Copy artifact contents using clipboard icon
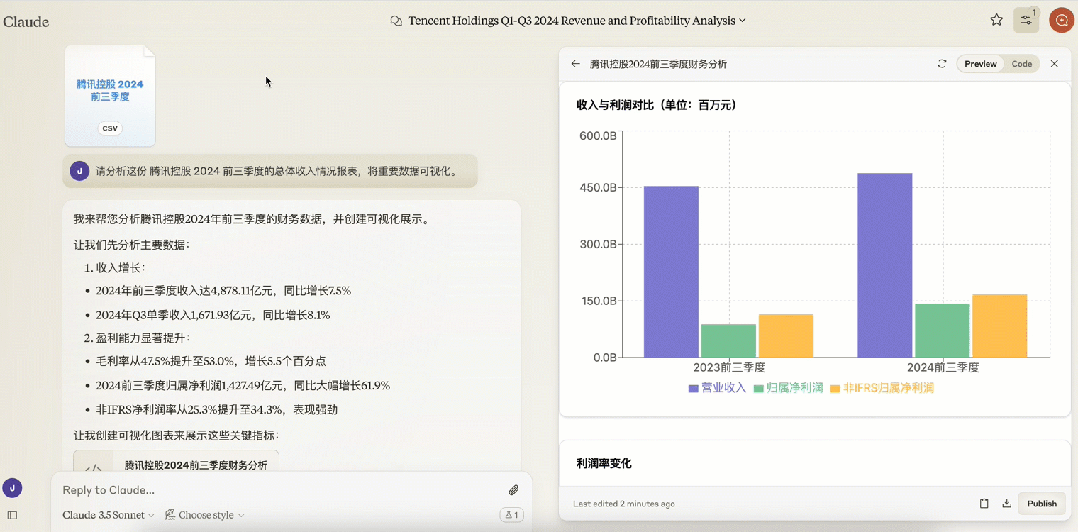 tap(984, 503)
